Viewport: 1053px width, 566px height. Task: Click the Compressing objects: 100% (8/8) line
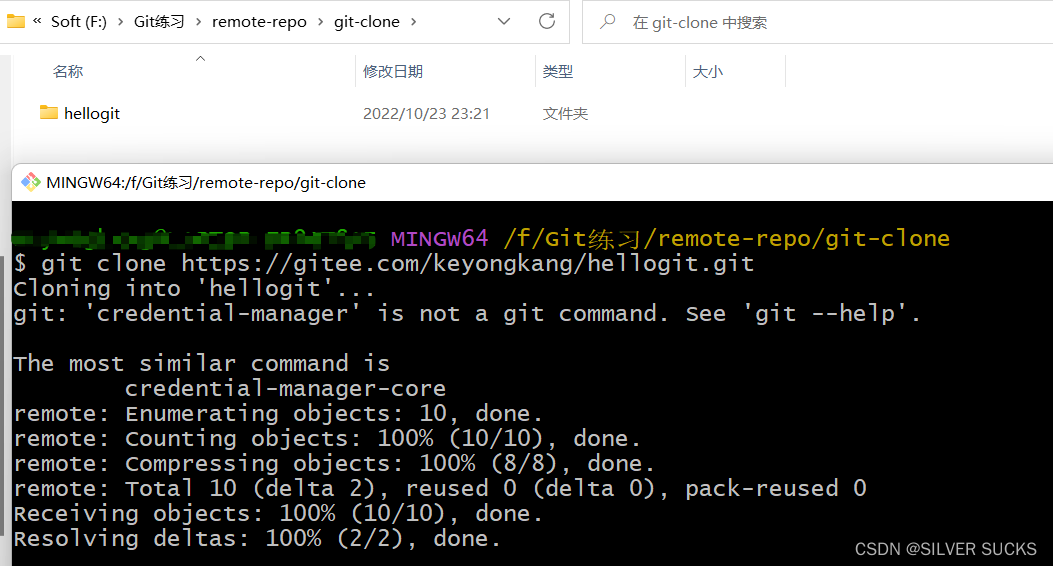[334, 463]
